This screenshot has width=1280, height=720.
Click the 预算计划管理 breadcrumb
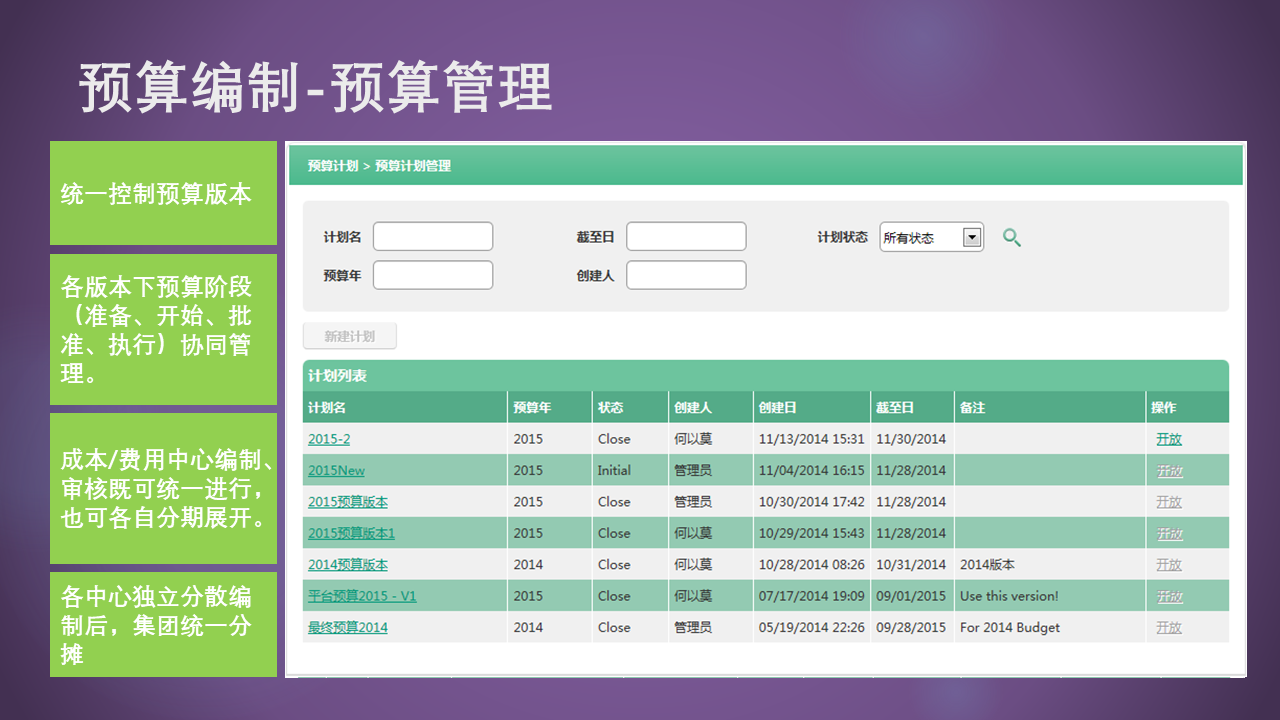413,166
